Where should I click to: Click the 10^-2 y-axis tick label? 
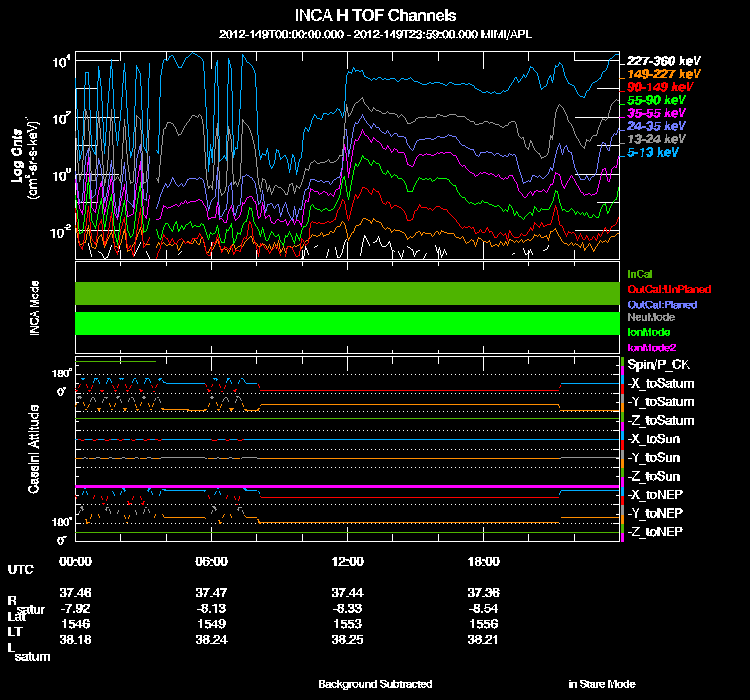(x=61, y=232)
